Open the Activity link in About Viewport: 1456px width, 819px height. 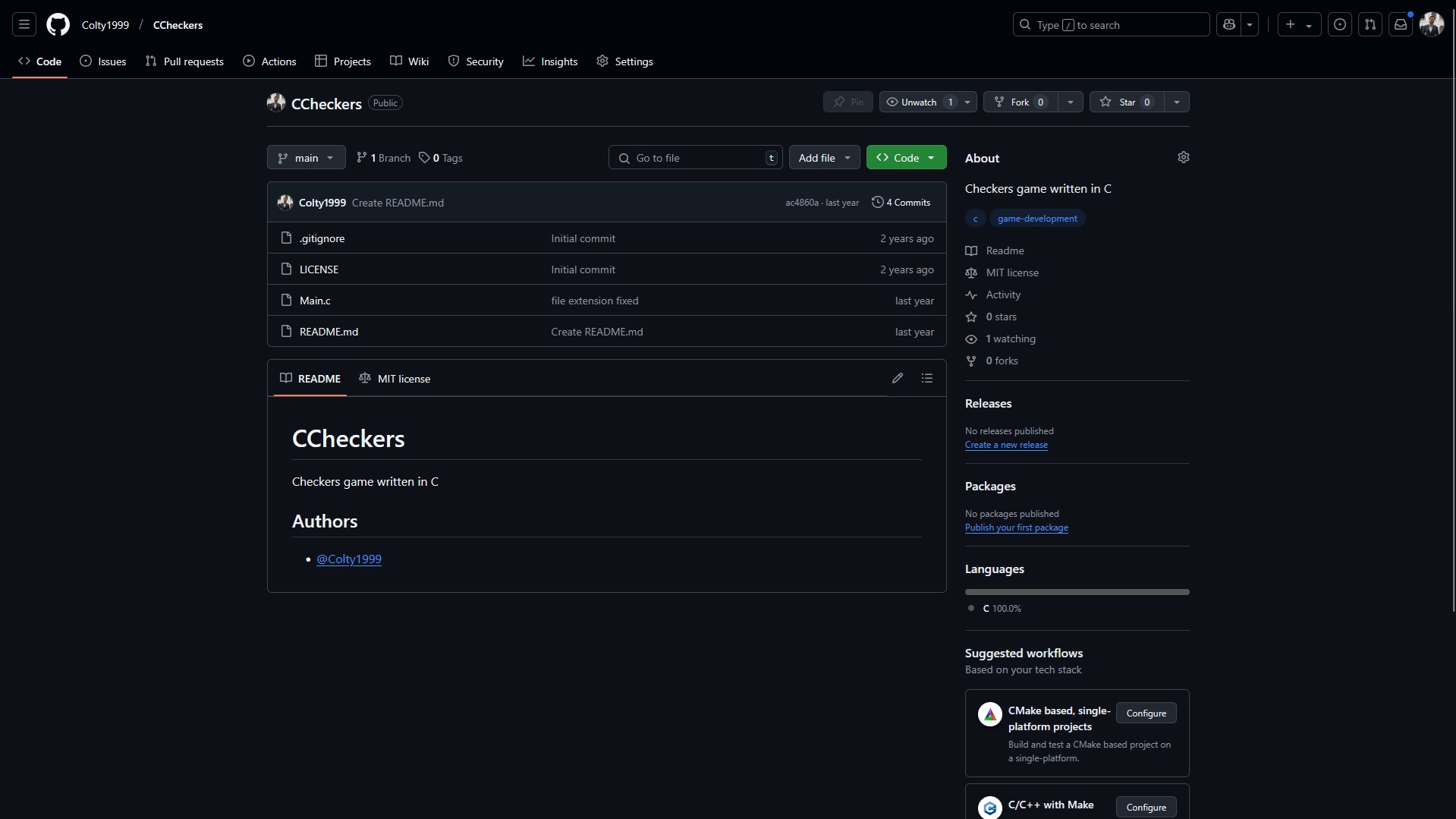pyautogui.click(x=1003, y=295)
